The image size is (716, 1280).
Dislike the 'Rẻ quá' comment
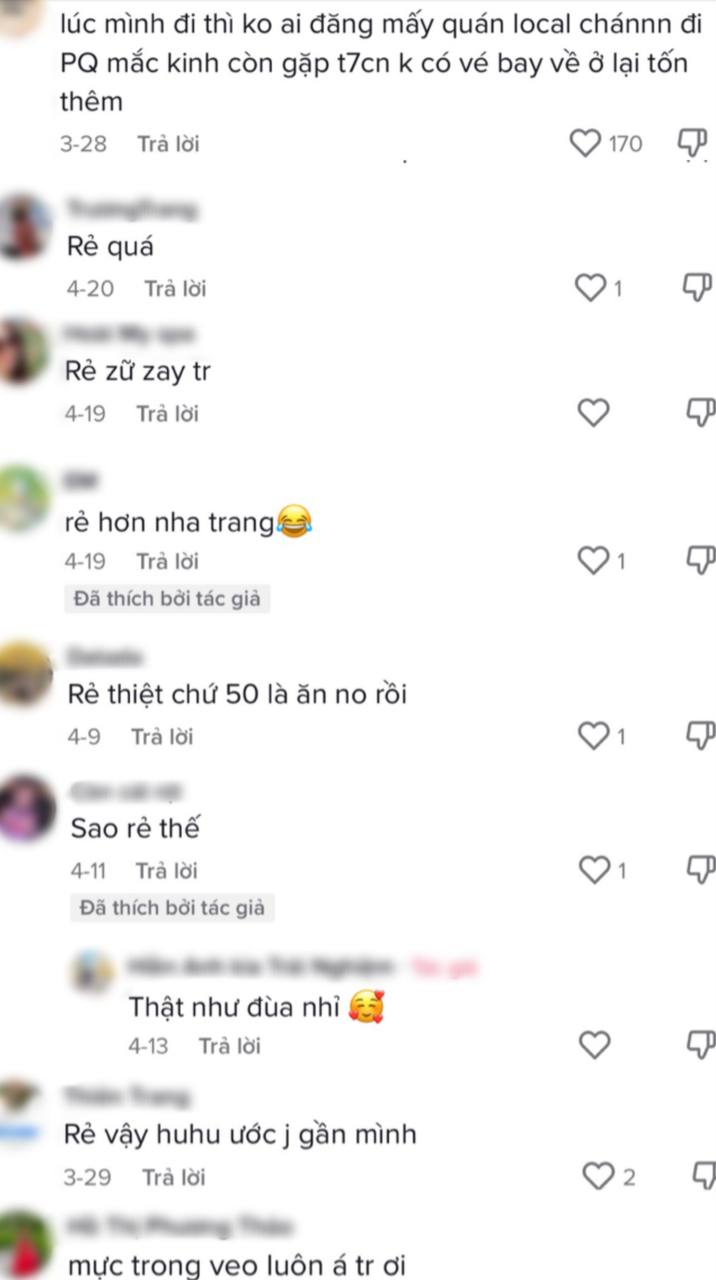(x=697, y=287)
